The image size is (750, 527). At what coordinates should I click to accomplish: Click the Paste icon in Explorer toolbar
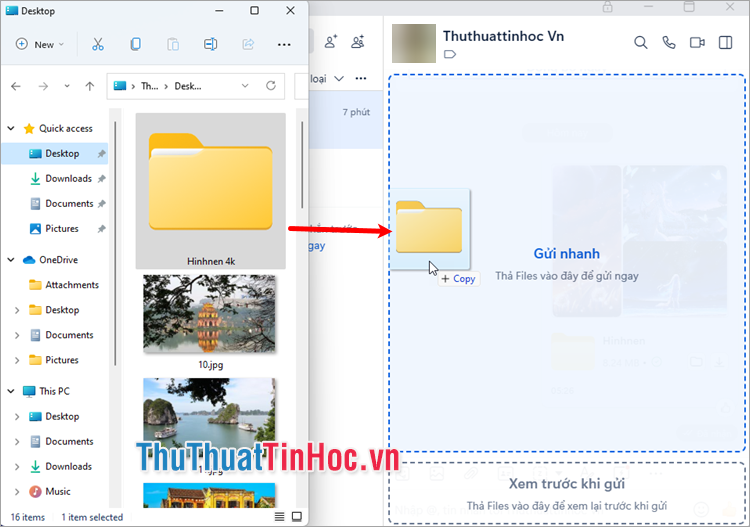click(173, 44)
